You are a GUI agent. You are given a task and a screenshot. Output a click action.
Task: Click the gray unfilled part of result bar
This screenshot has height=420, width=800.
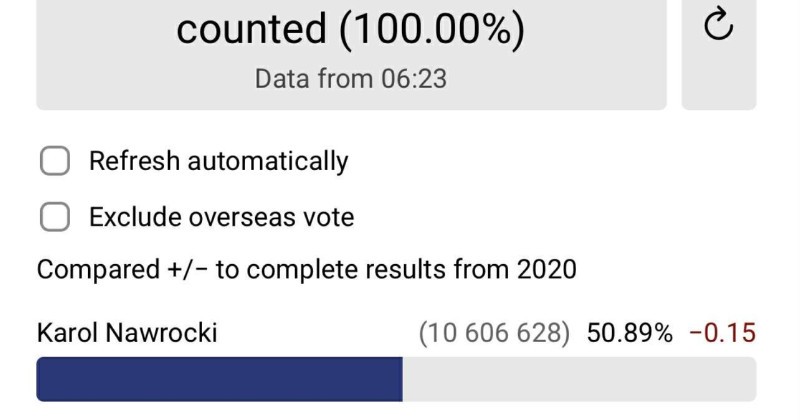(579, 380)
